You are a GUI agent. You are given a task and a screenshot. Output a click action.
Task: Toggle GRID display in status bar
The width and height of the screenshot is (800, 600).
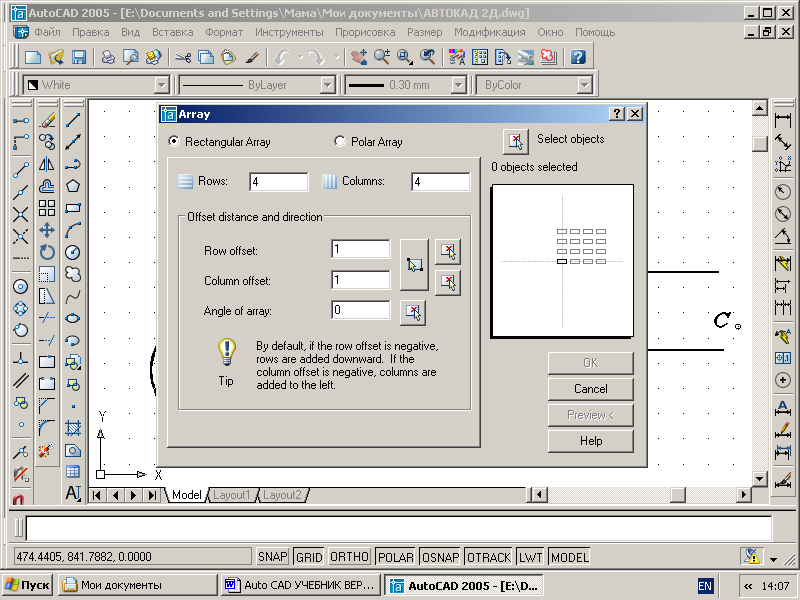click(x=309, y=557)
